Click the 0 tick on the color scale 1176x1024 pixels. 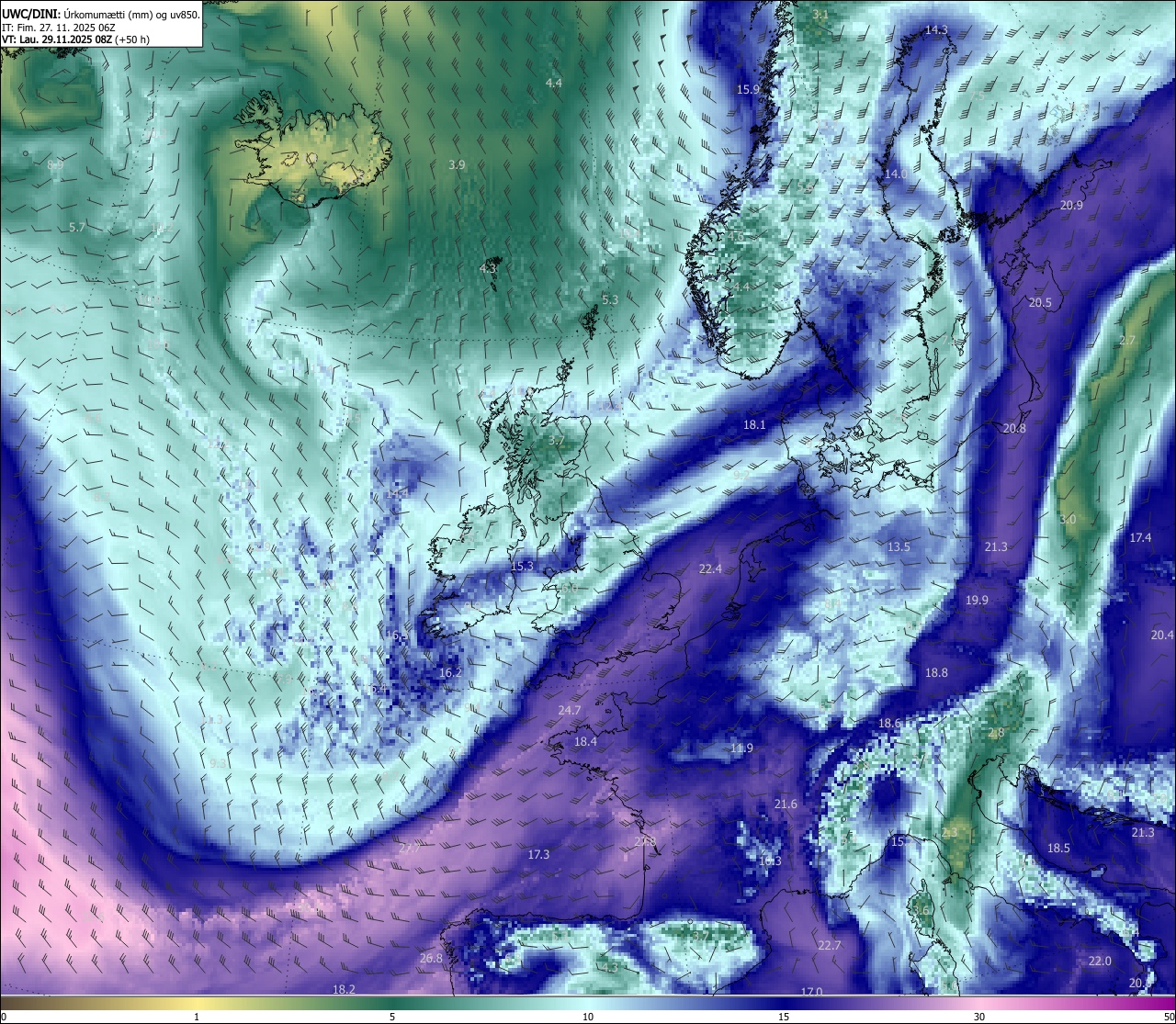(3, 1017)
